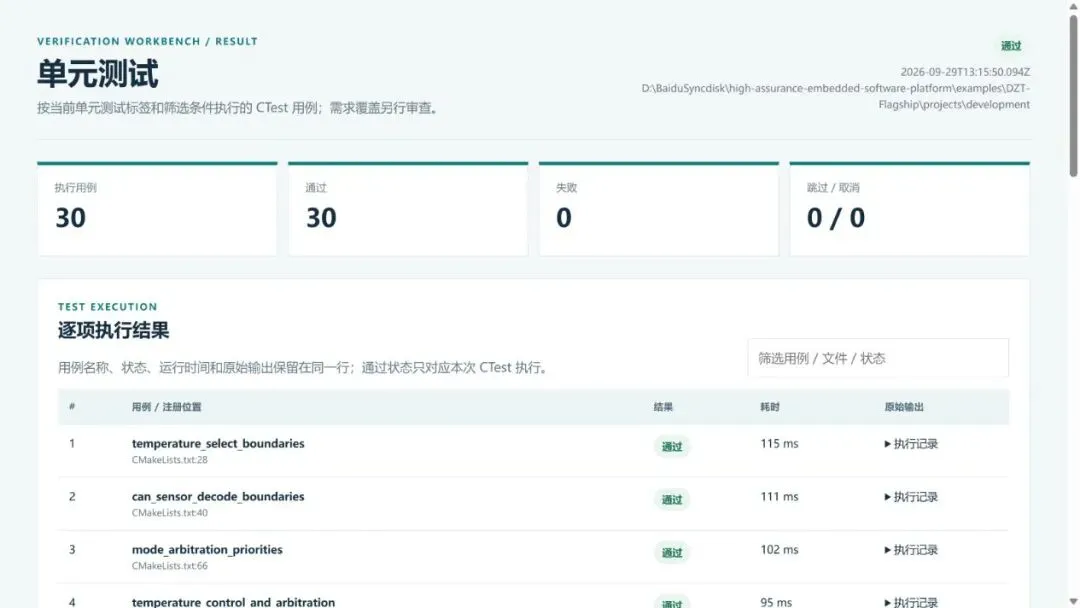This screenshot has height=608, width=1080.
Task: Click the 失败 0 summary card
Action: click(659, 209)
